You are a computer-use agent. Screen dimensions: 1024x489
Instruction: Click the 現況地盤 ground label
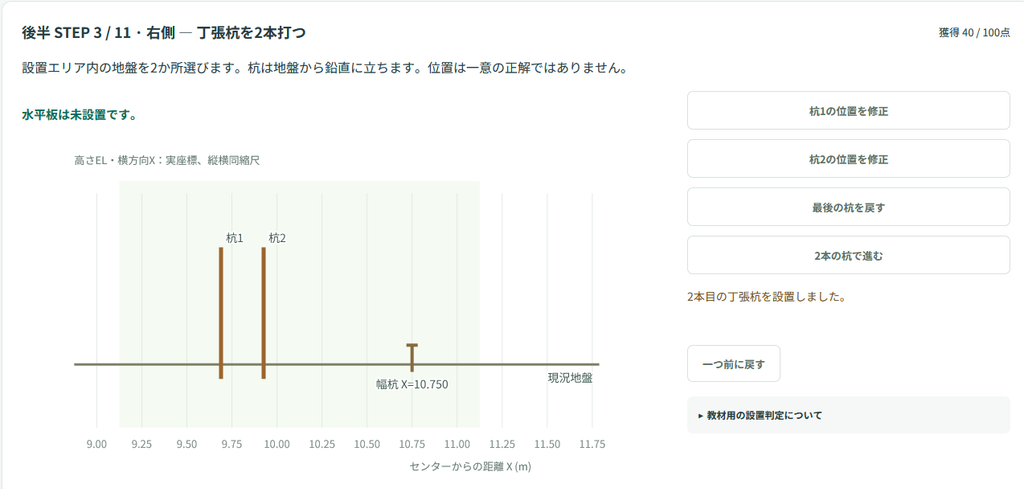pos(569,377)
